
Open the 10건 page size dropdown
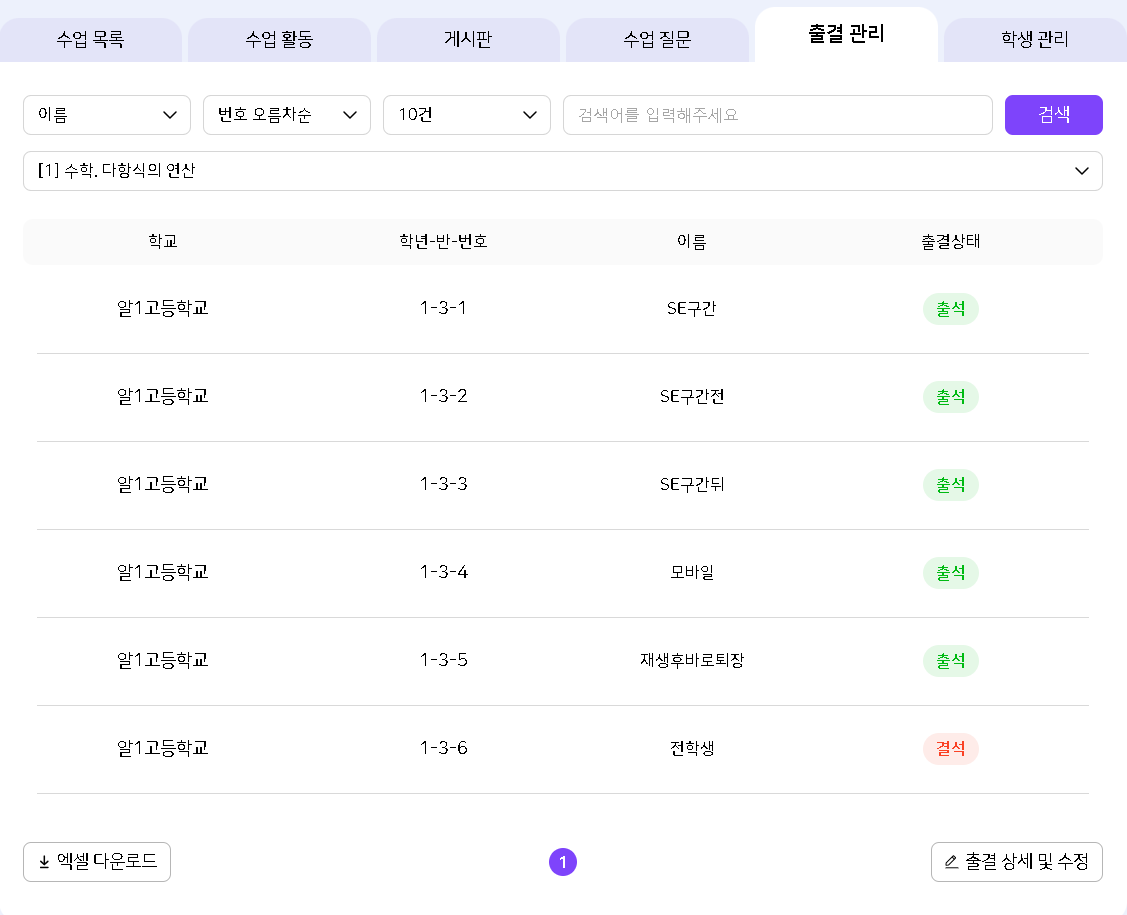(467, 115)
